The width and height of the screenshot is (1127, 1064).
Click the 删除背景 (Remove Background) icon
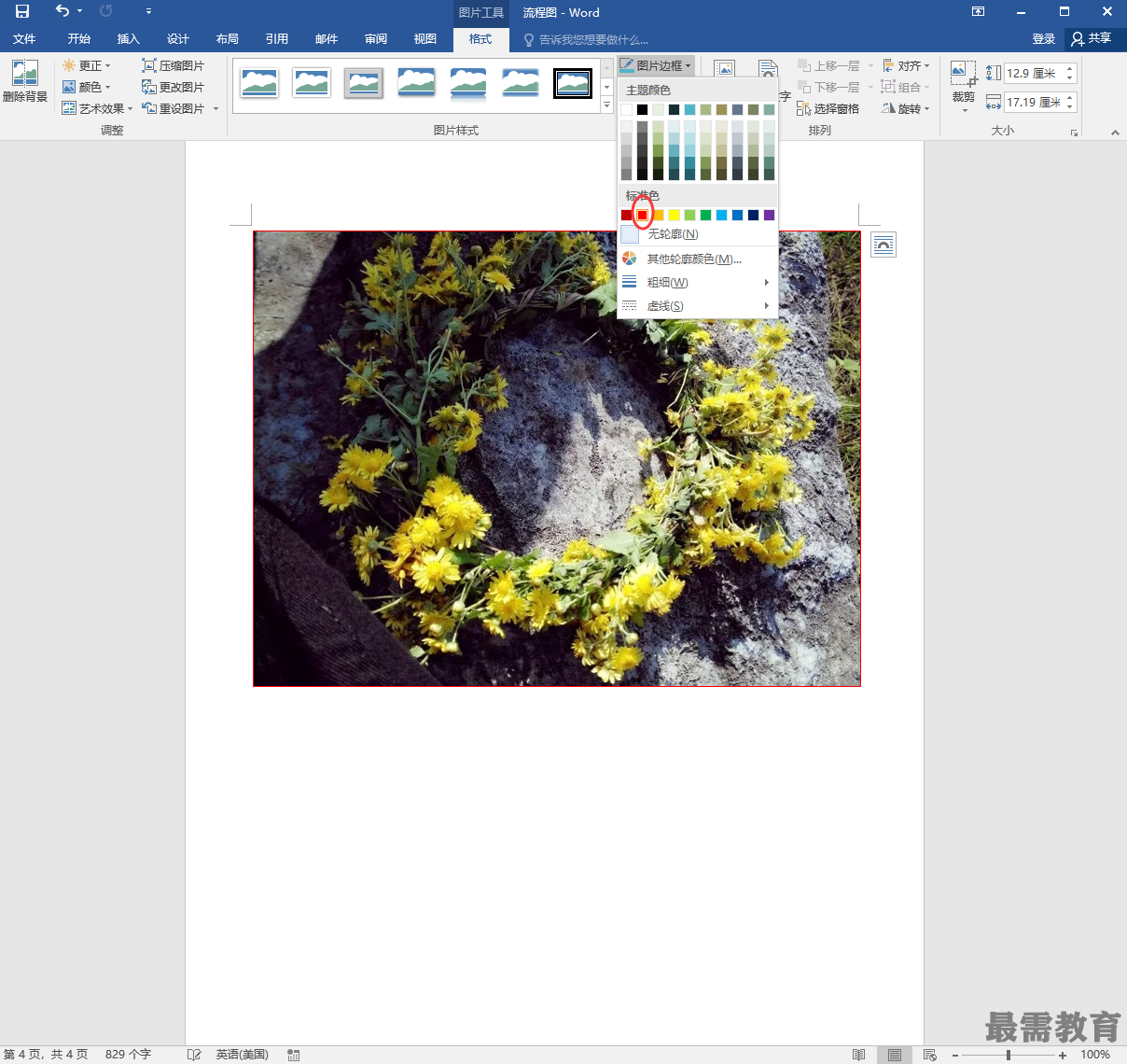point(25,80)
